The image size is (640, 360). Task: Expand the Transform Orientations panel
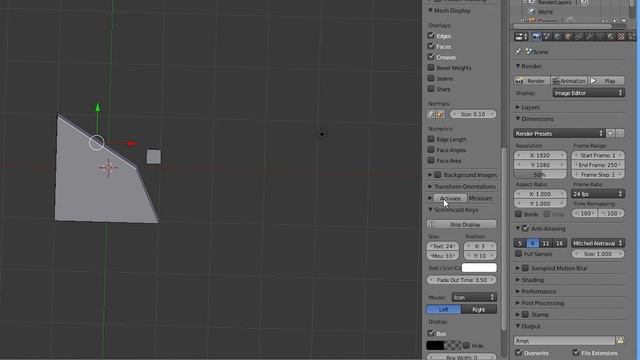[430, 187]
